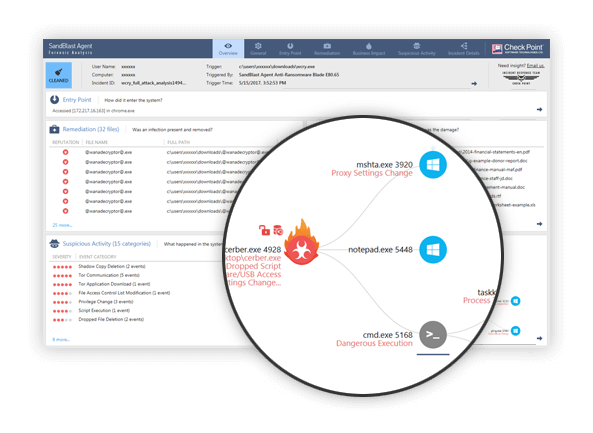Click Dangerous Execution label under cmd.exe
The image size is (593, 433).
click(x=374, y=343)
